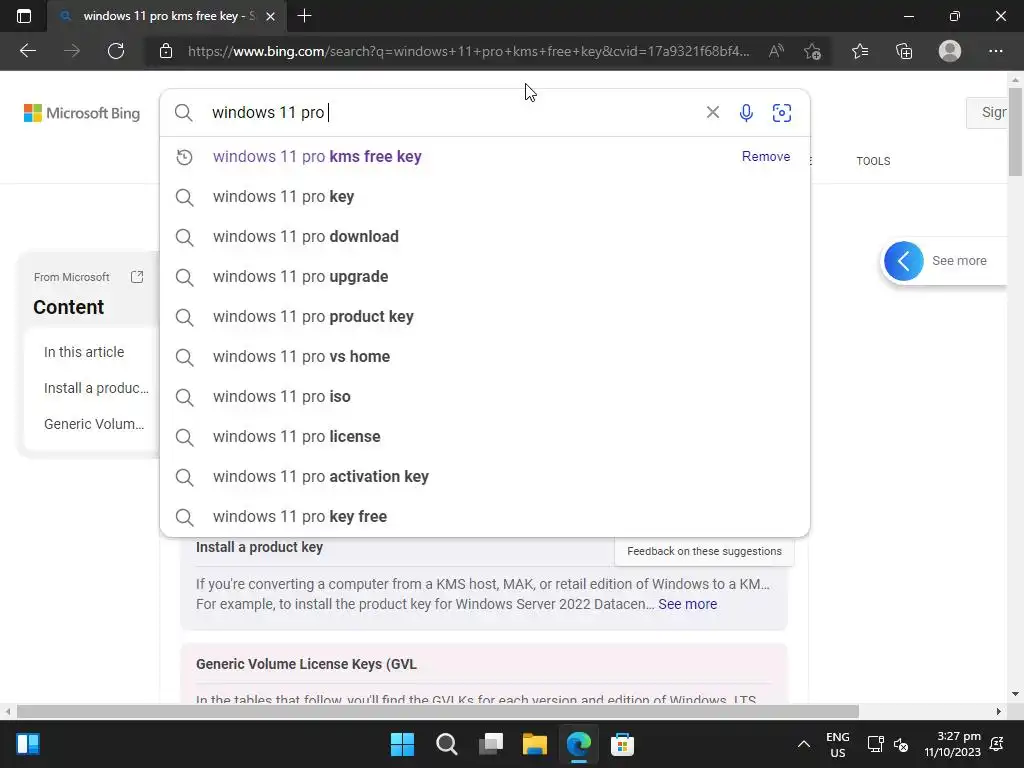Click the blue See more arrow circle
The image size is (1024, 768).
[904, 261]
